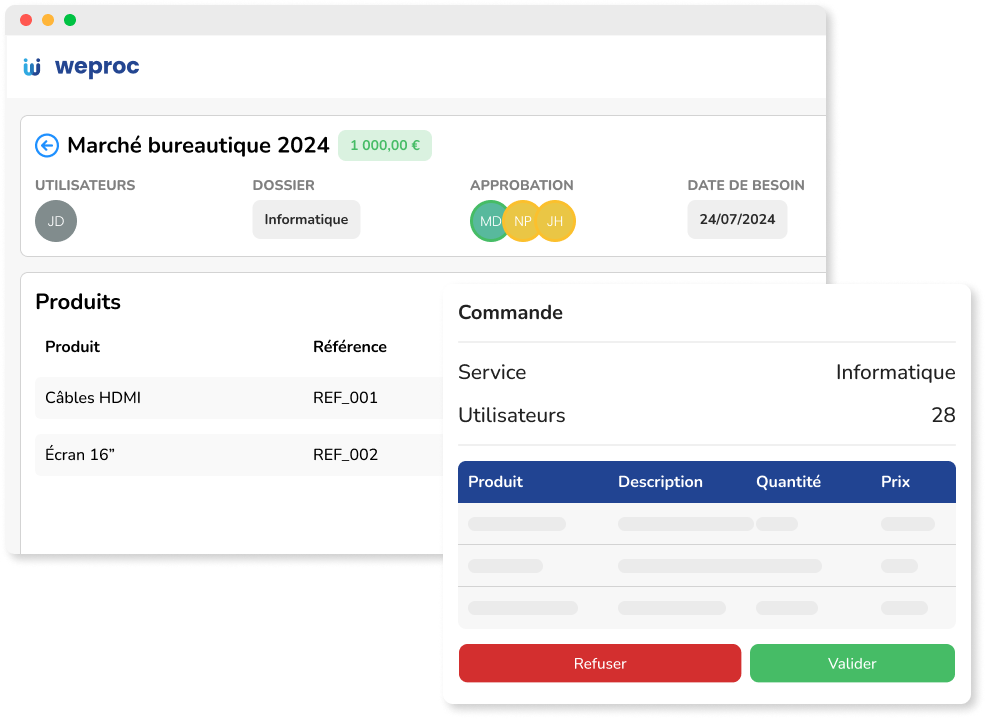Viewport: 986px width, 719px height.
Task: Click the REF_002 reference cell
Action: pos(345,455)
